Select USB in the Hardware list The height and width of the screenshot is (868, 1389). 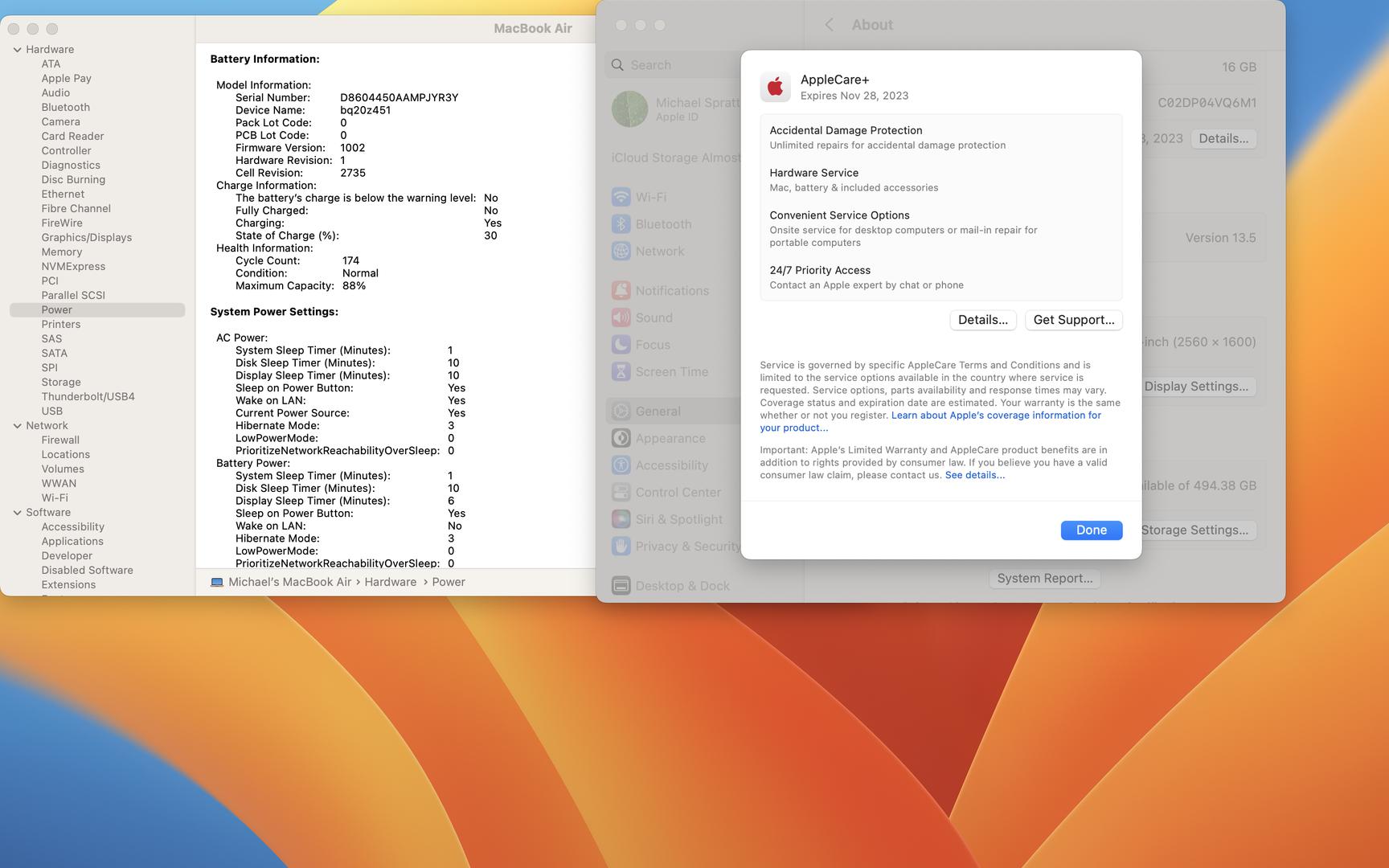(51, 411)
